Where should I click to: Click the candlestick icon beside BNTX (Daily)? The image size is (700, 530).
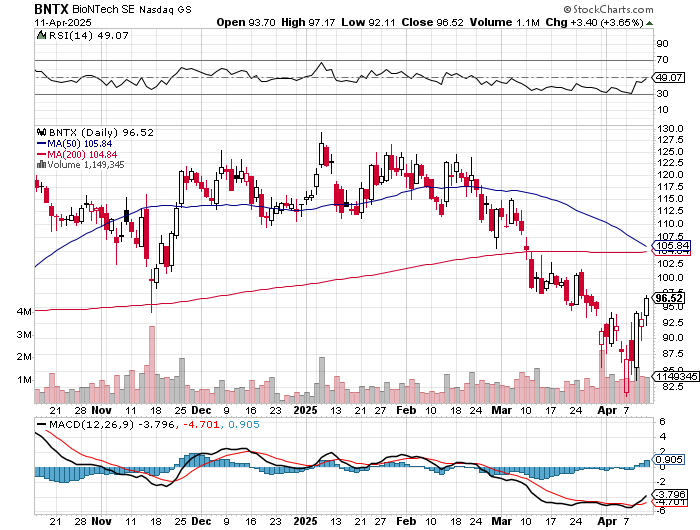click(x=42, y=132)
